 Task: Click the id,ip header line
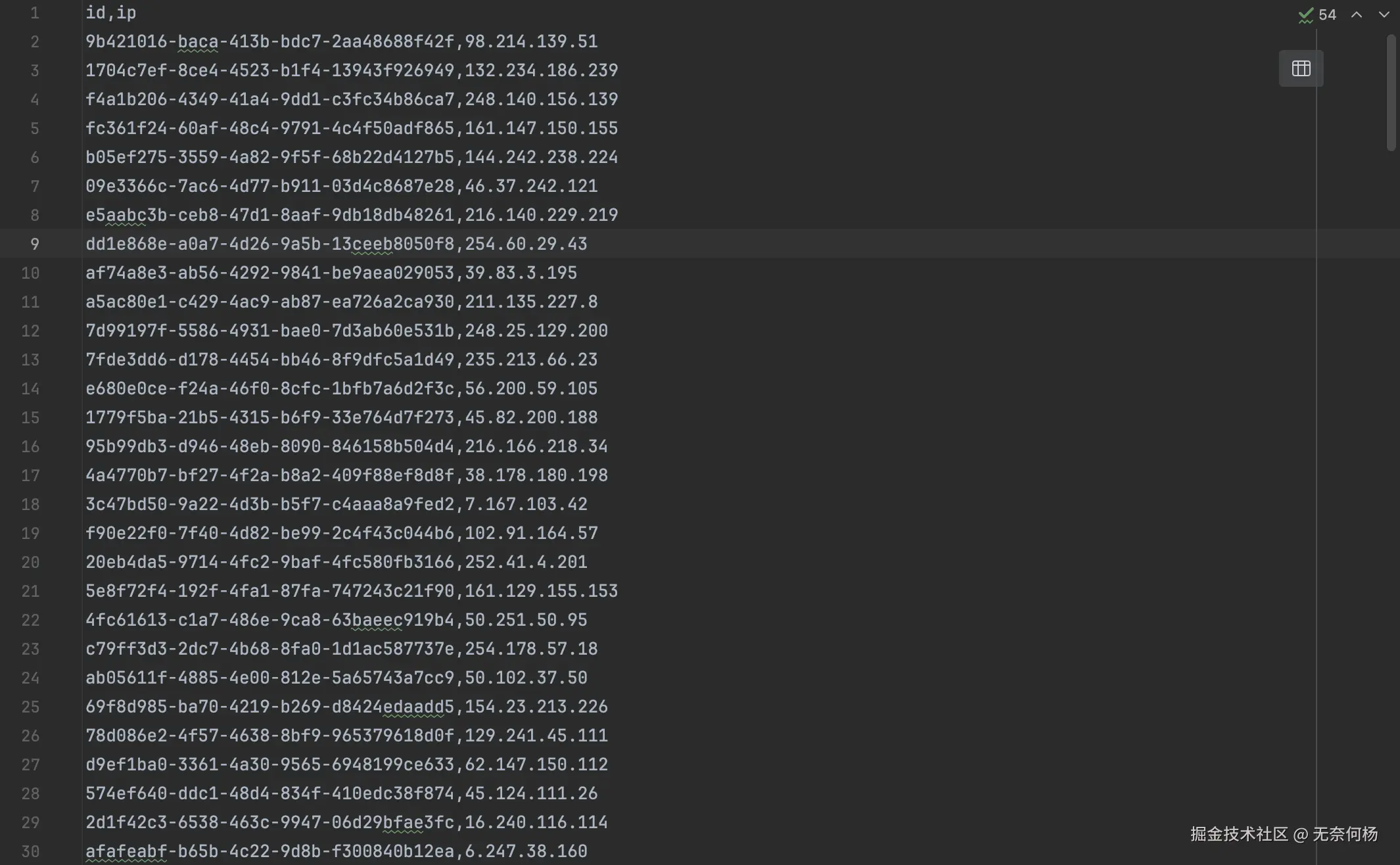coord(110,12)
